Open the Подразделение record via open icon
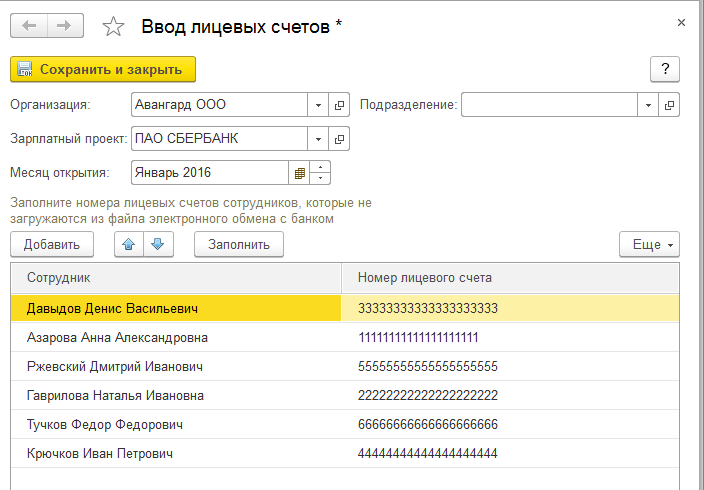 (669, 104)
